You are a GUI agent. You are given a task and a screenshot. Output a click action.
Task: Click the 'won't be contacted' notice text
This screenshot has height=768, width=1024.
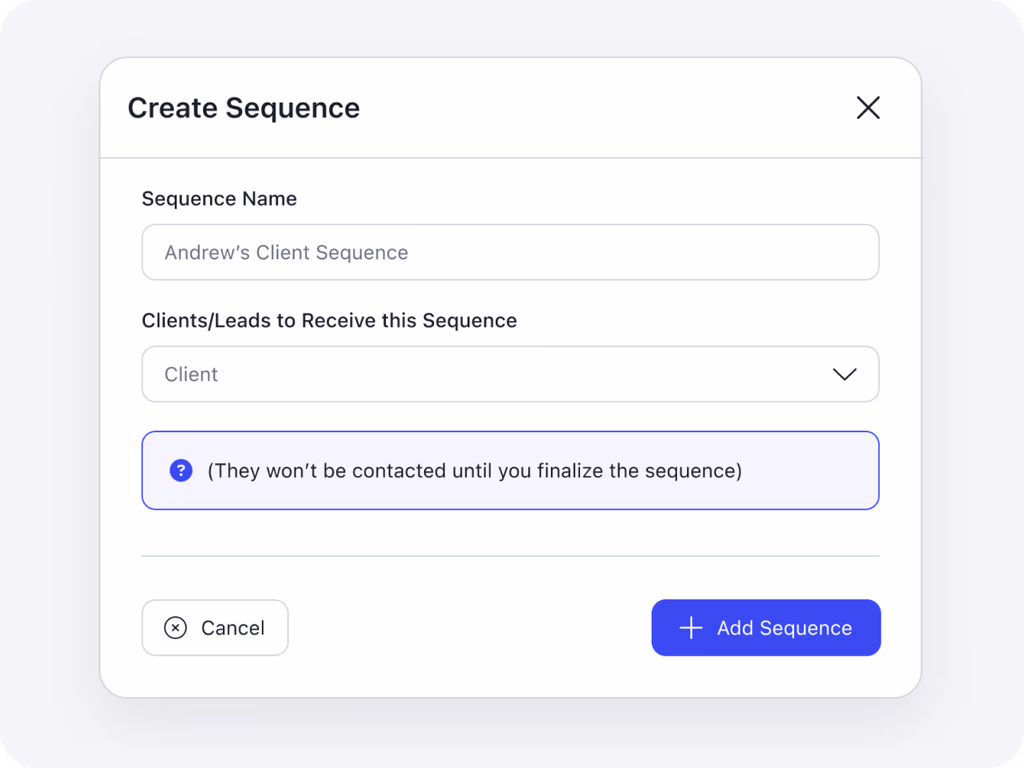(474, 470)
